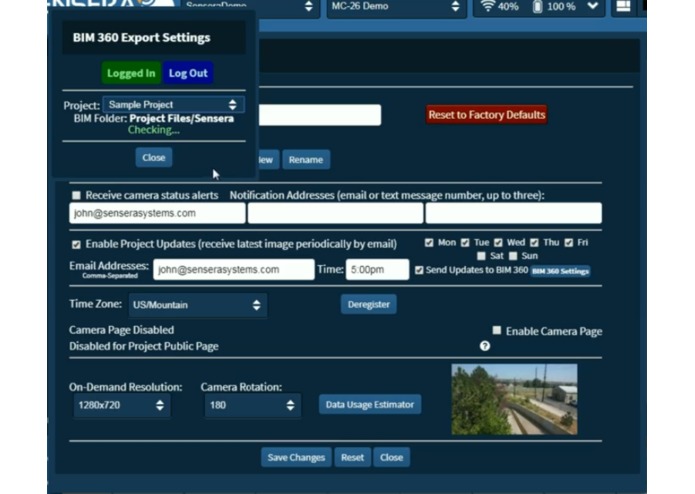The image size is (695, 494).
Task: Open the Data Usage Estimator
Action: (370, 405)
